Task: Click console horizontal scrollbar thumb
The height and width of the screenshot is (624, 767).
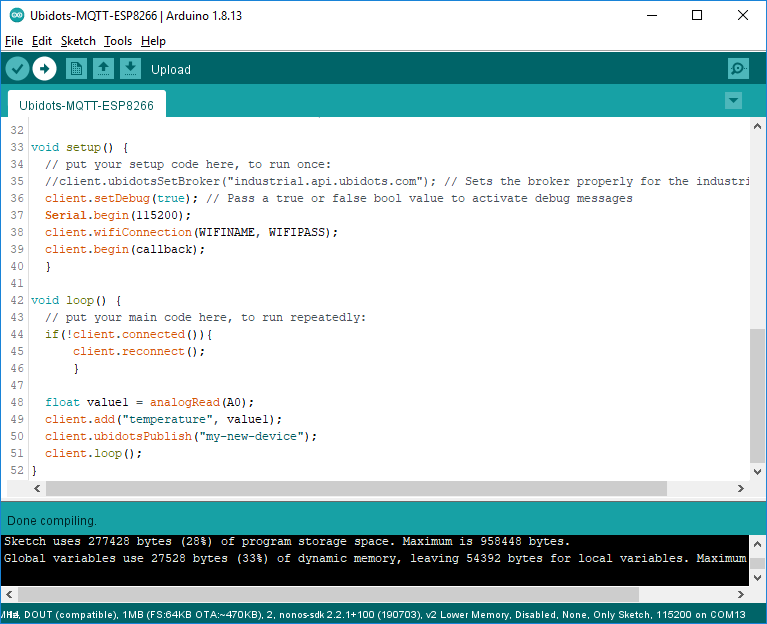Action: tap(328, 595)
